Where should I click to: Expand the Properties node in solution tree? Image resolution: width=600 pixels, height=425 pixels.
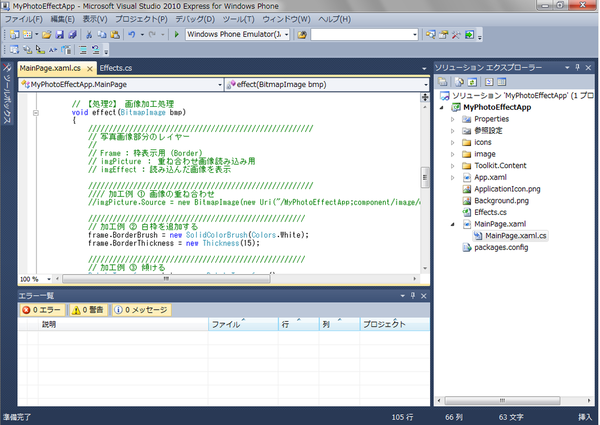pyautogui.click(x=454, y=119)
